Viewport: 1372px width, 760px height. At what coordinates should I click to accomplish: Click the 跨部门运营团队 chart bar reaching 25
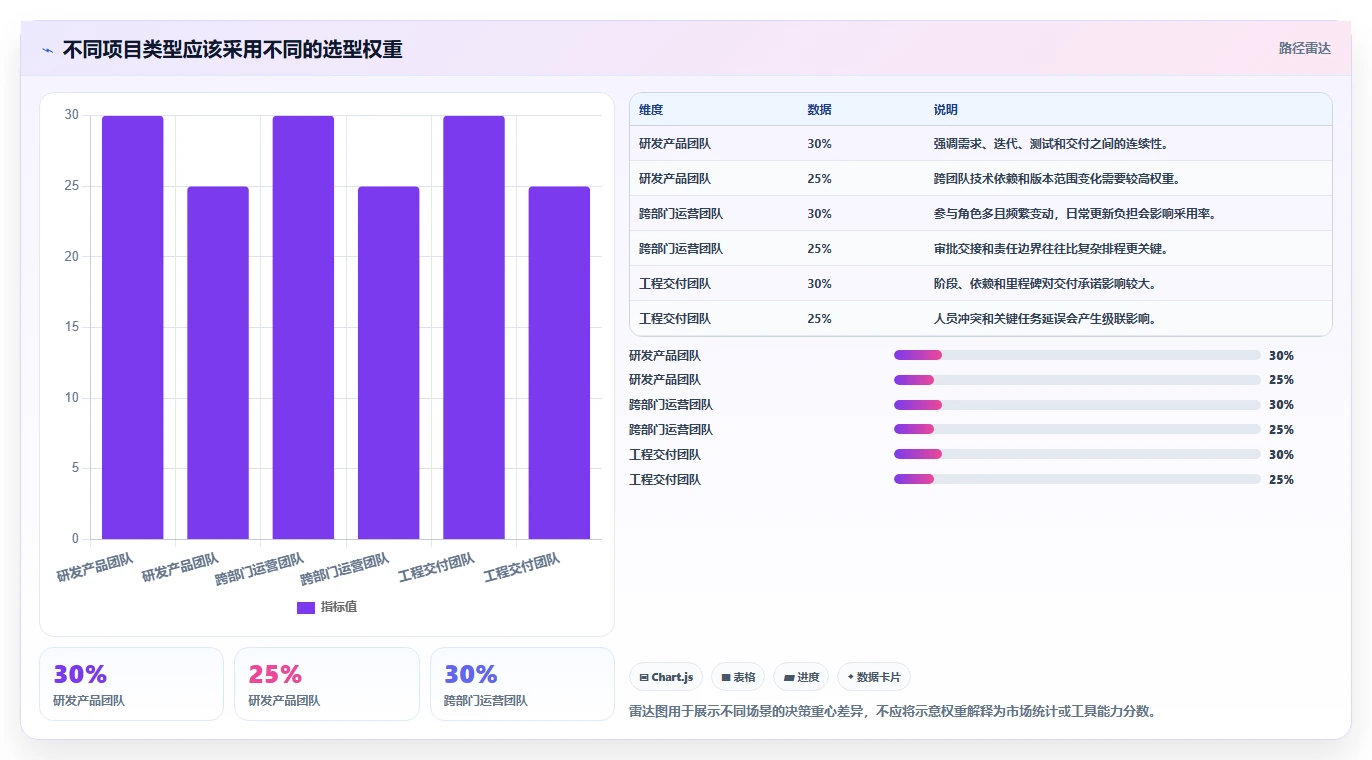coord(389,363)
